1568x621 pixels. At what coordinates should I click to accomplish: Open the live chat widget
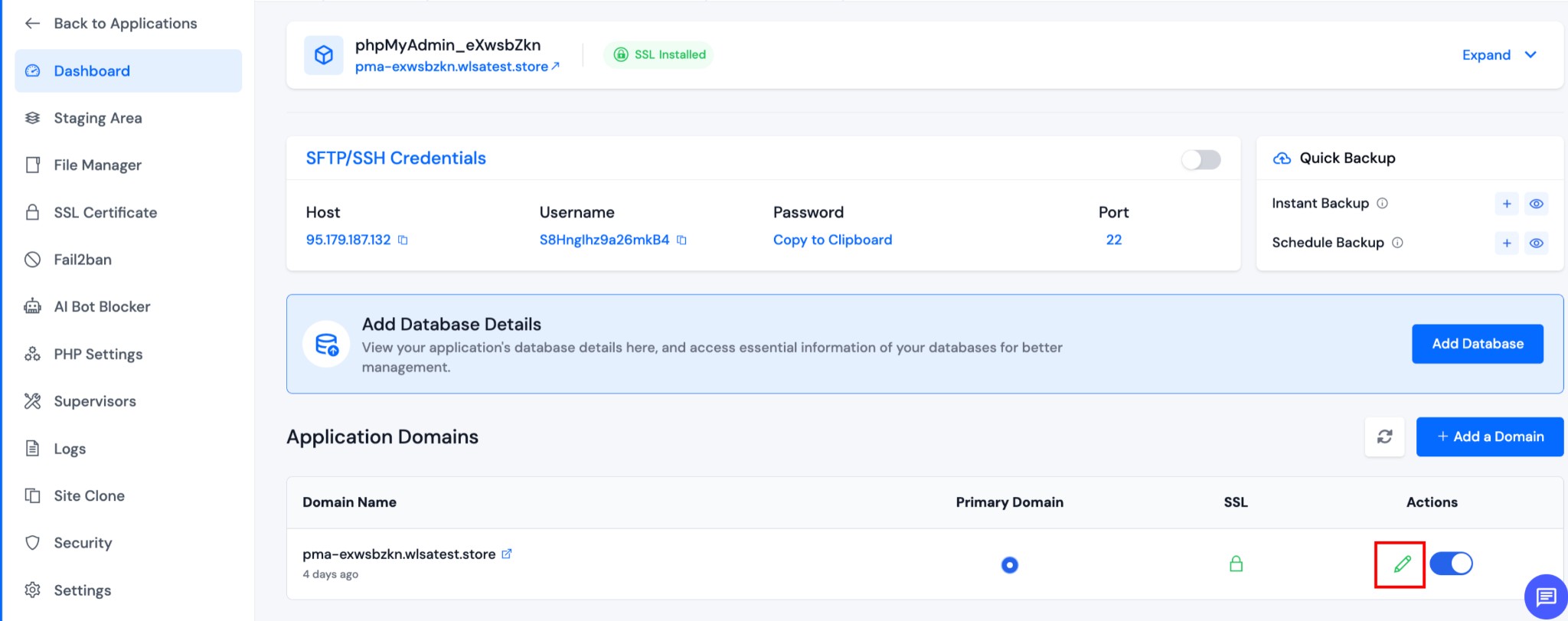coord(1545,596)
